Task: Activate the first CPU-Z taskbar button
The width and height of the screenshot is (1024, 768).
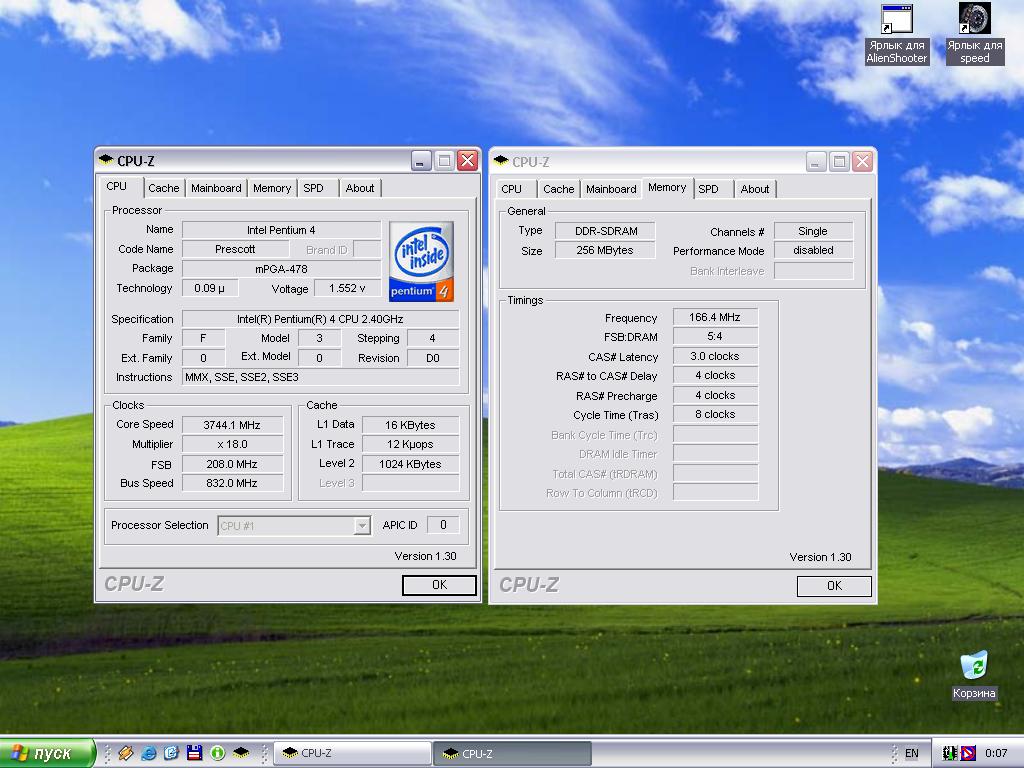Action: pos(352,753)
